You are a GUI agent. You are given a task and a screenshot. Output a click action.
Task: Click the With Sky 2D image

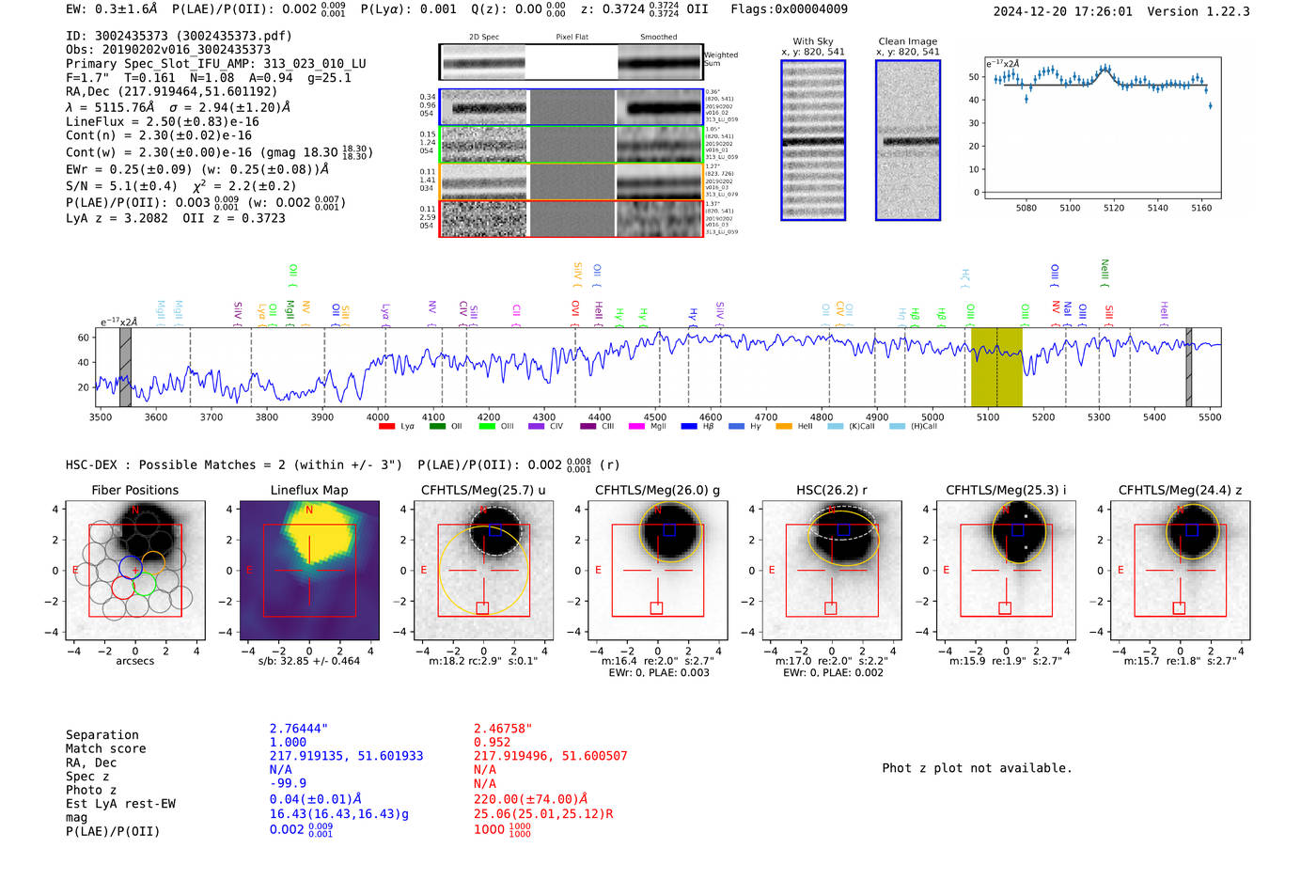point(813,140)
